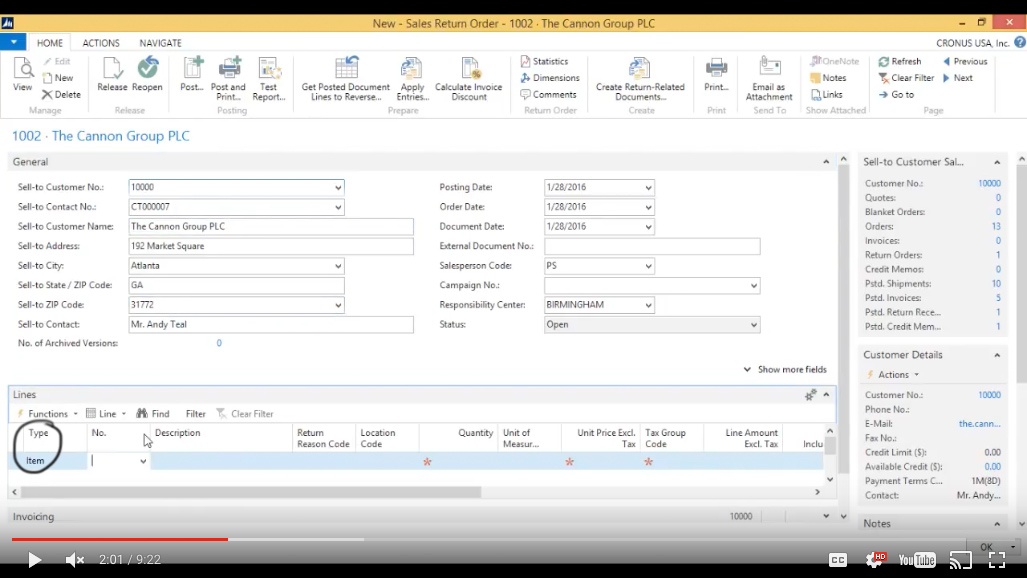Play the video
Viewport: 1027px width, 578px height.
pyautogui.click(x=33, y=560)
